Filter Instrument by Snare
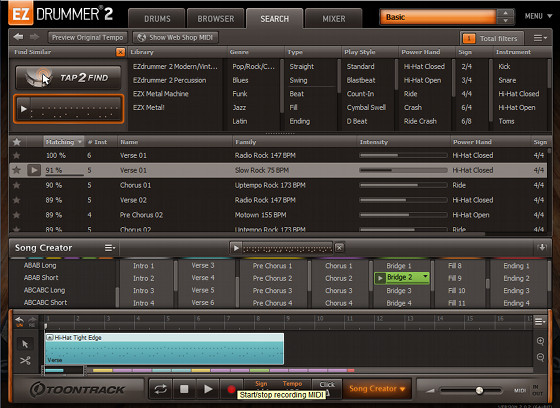This screenshot has width=560, height=408. [507, 80]
